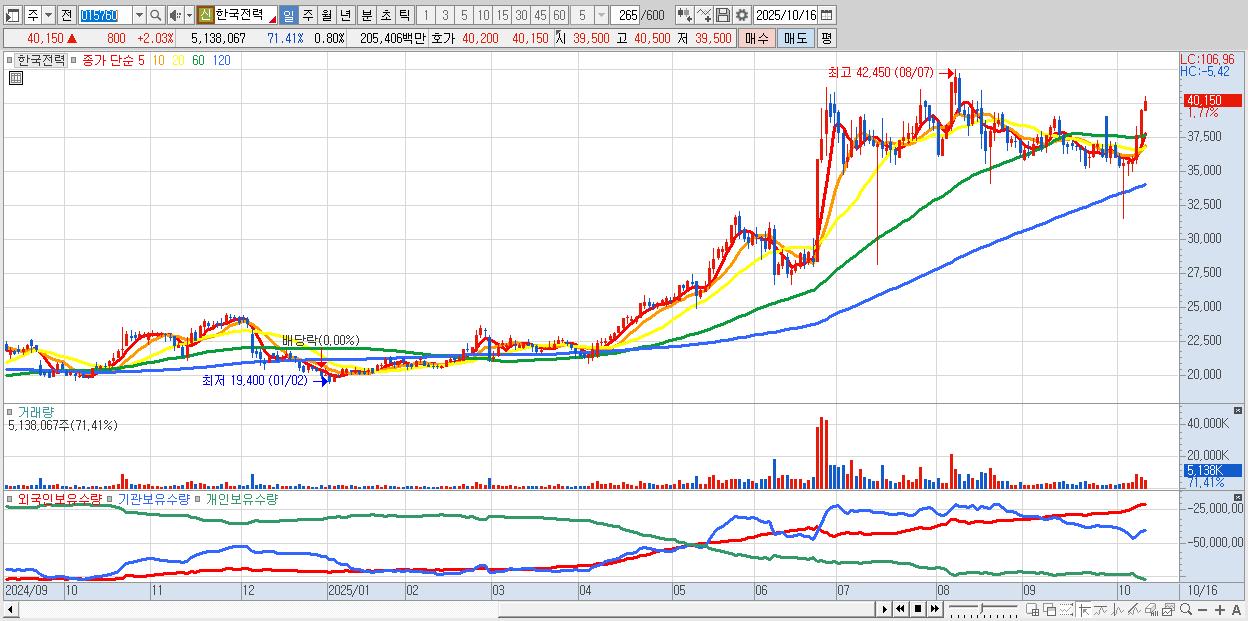
Task: Open chart settings gear icon
Action: (x=742, y=15)
